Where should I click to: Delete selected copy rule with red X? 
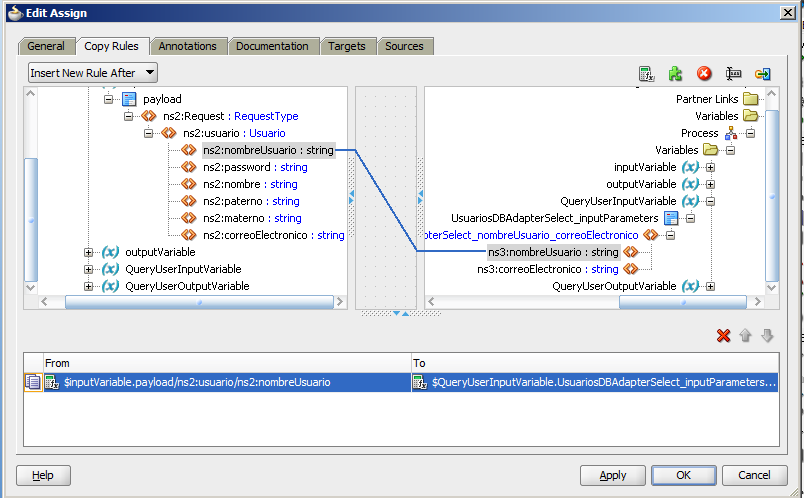coord(724,336)
